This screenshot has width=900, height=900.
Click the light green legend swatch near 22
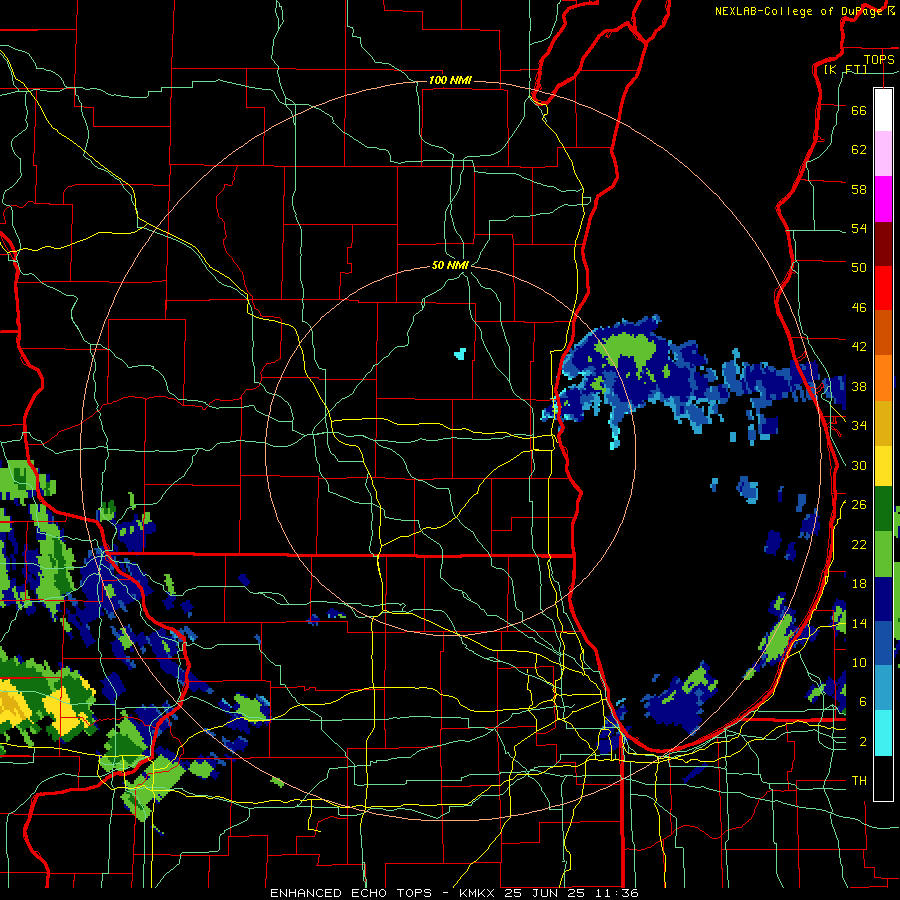883,554
